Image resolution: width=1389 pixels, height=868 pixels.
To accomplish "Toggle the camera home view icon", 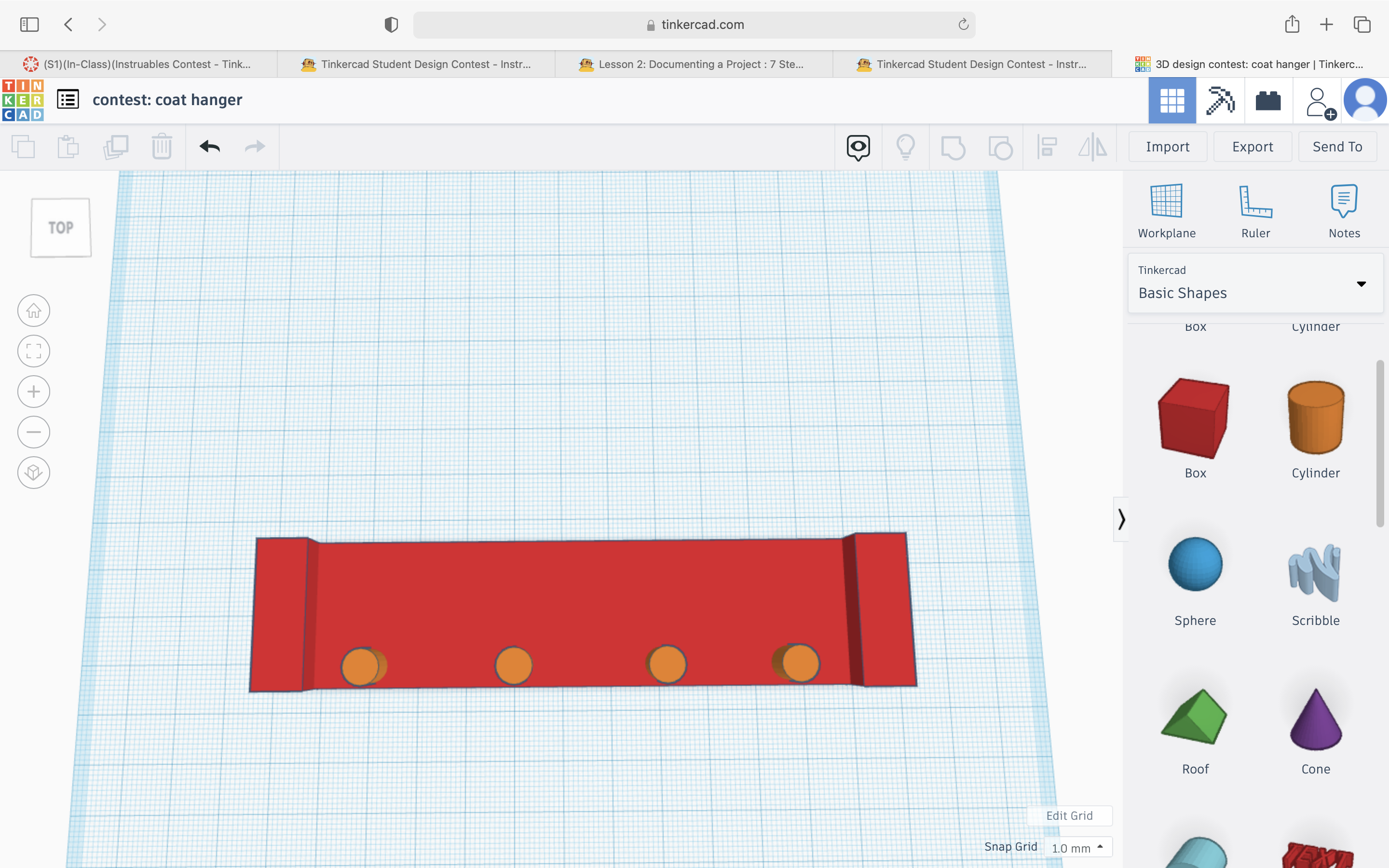I will 33,310.
